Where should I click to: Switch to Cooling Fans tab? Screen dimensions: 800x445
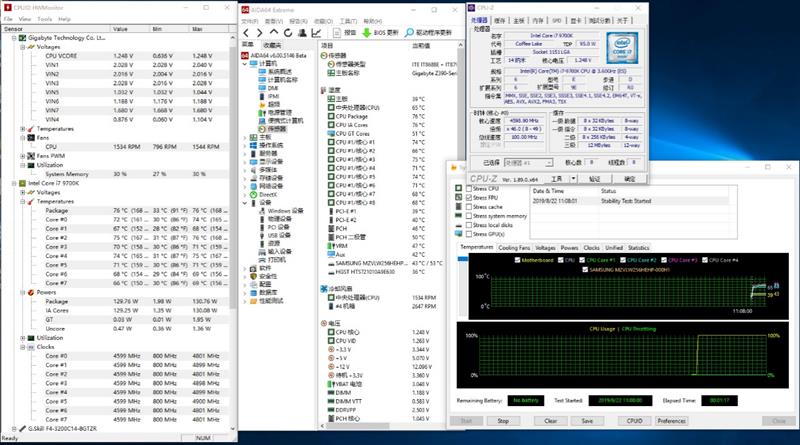(x=514, y=248)
